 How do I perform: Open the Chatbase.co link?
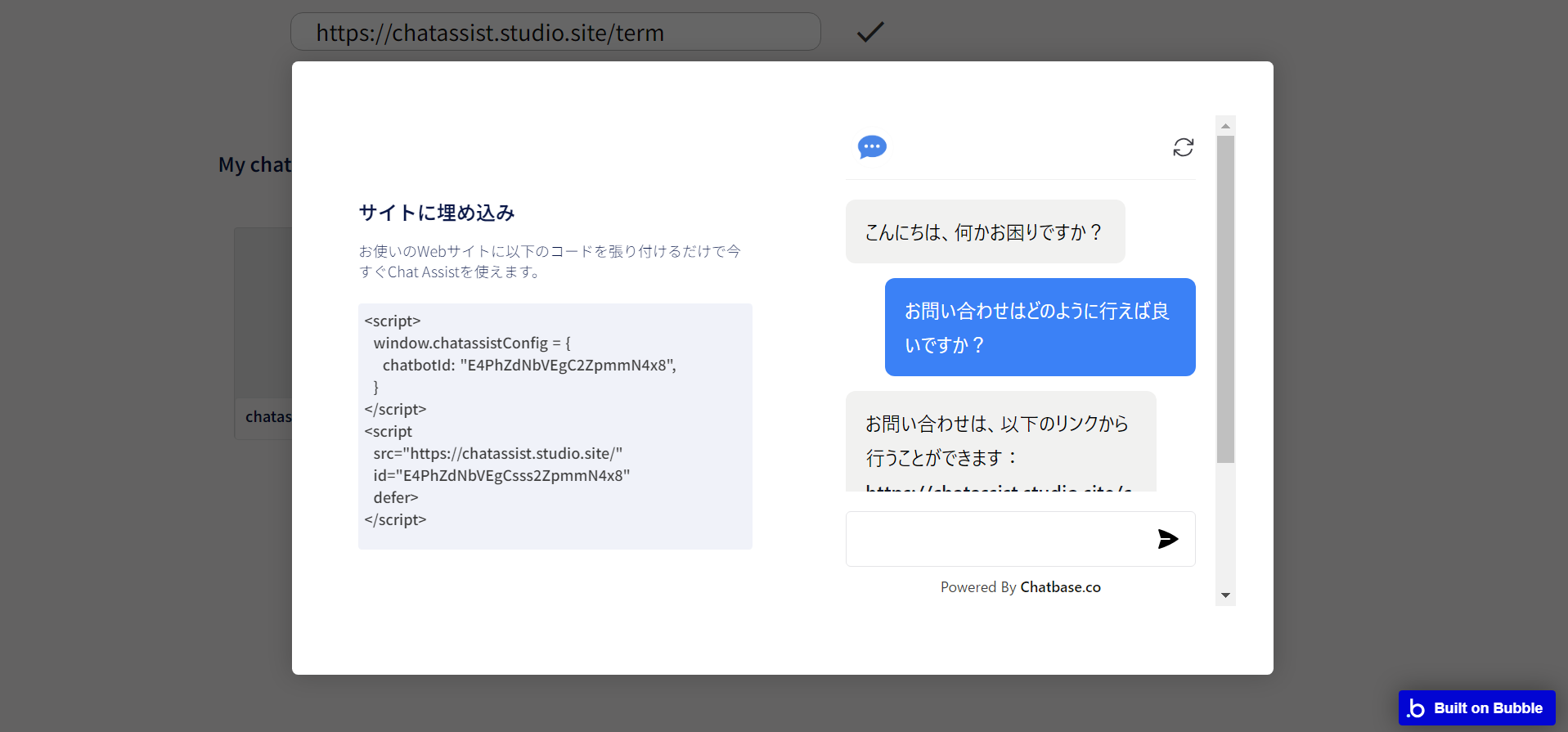click(1060, 587)
